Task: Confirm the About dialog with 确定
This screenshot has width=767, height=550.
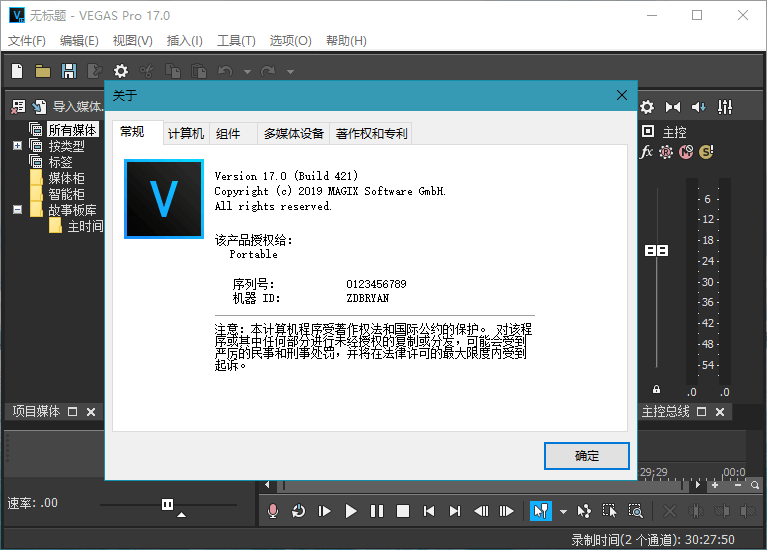Action: coord(587,456)
